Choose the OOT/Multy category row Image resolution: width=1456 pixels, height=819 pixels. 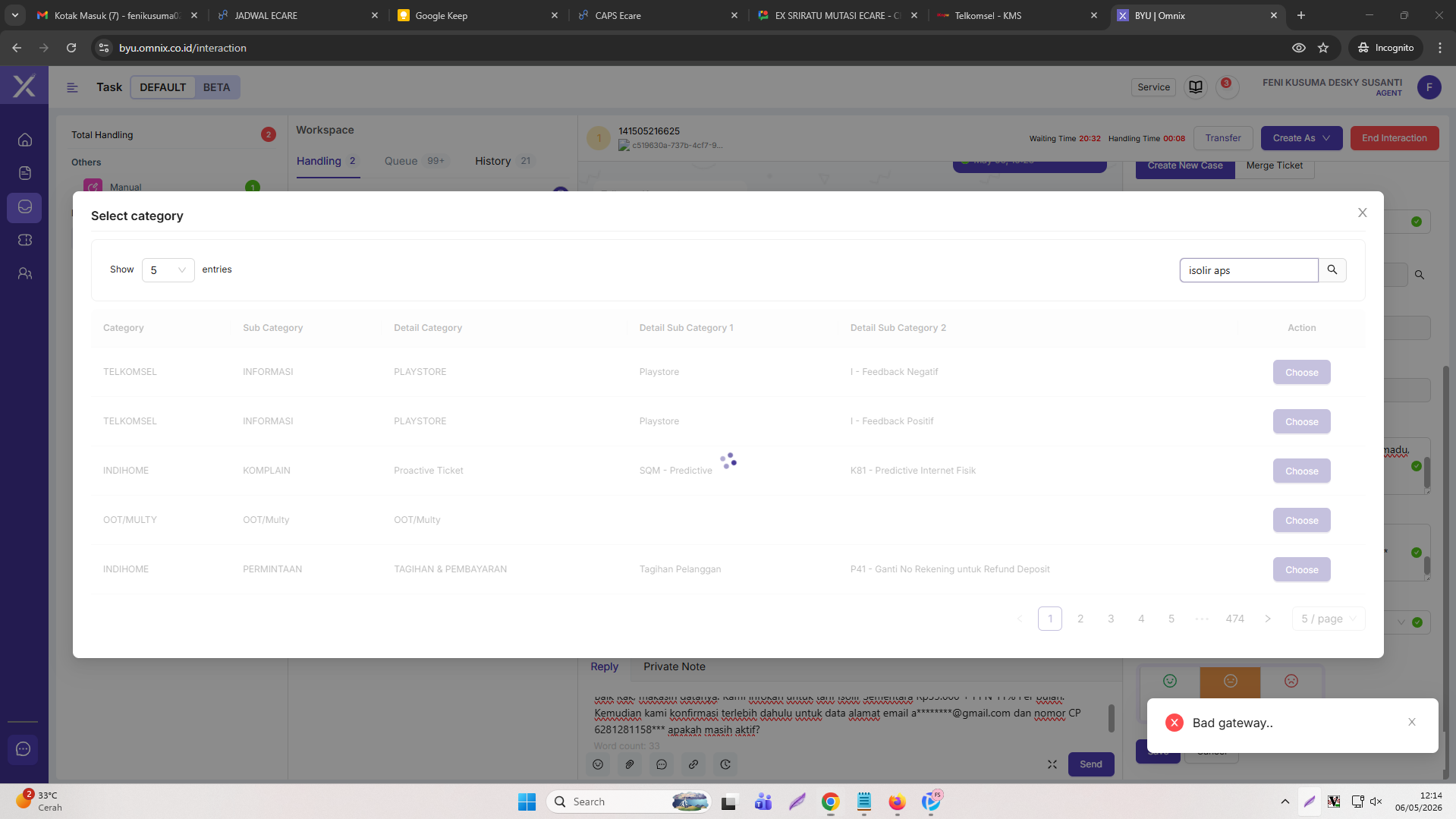coord(1301,520)
